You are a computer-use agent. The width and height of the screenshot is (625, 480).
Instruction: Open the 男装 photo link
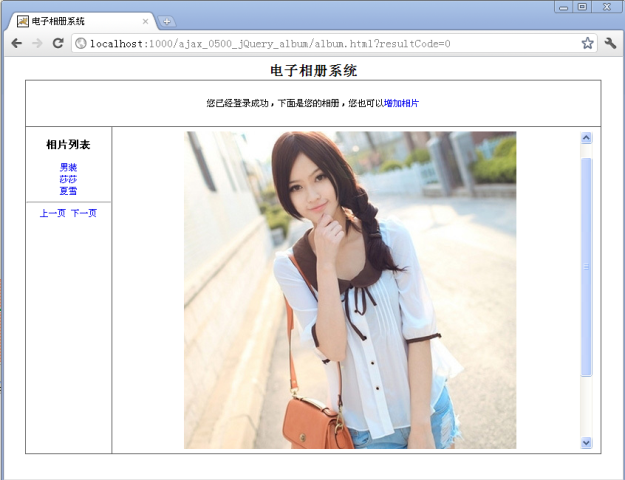click(68, 167)
